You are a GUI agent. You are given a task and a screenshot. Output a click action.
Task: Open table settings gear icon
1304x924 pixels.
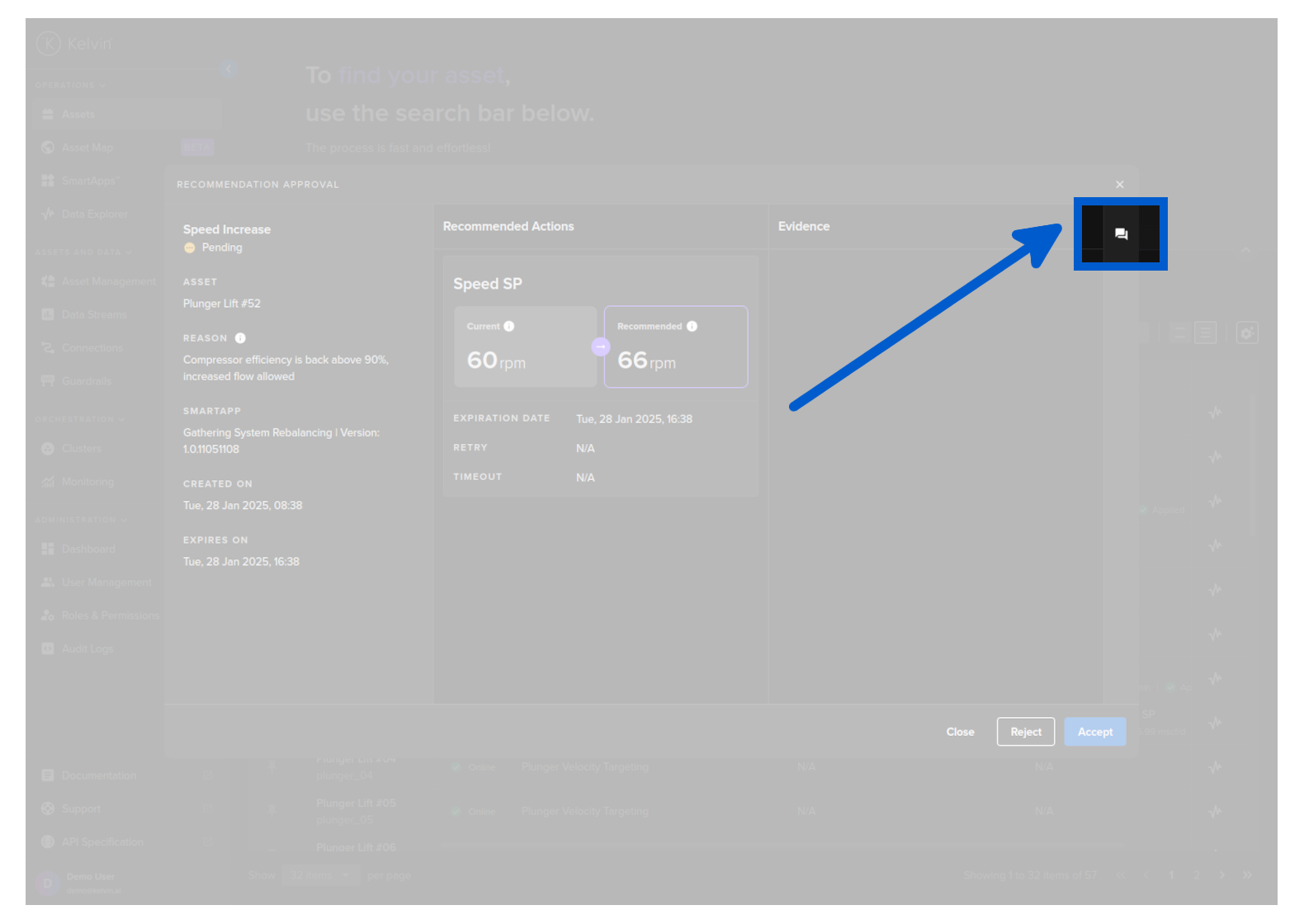[1247, 333]
